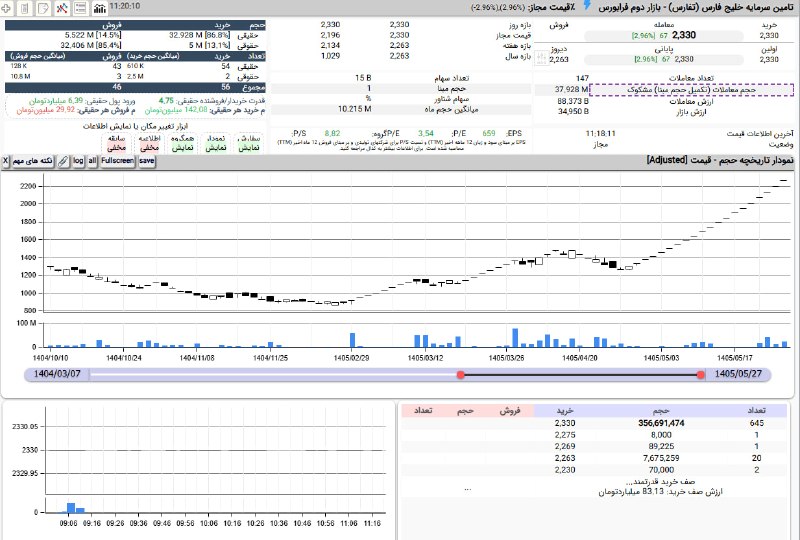Open the note sheet icon in top toolbar
Image resolution: width=800 pixels, height=540 pixels.
click(x=43, y=8)
